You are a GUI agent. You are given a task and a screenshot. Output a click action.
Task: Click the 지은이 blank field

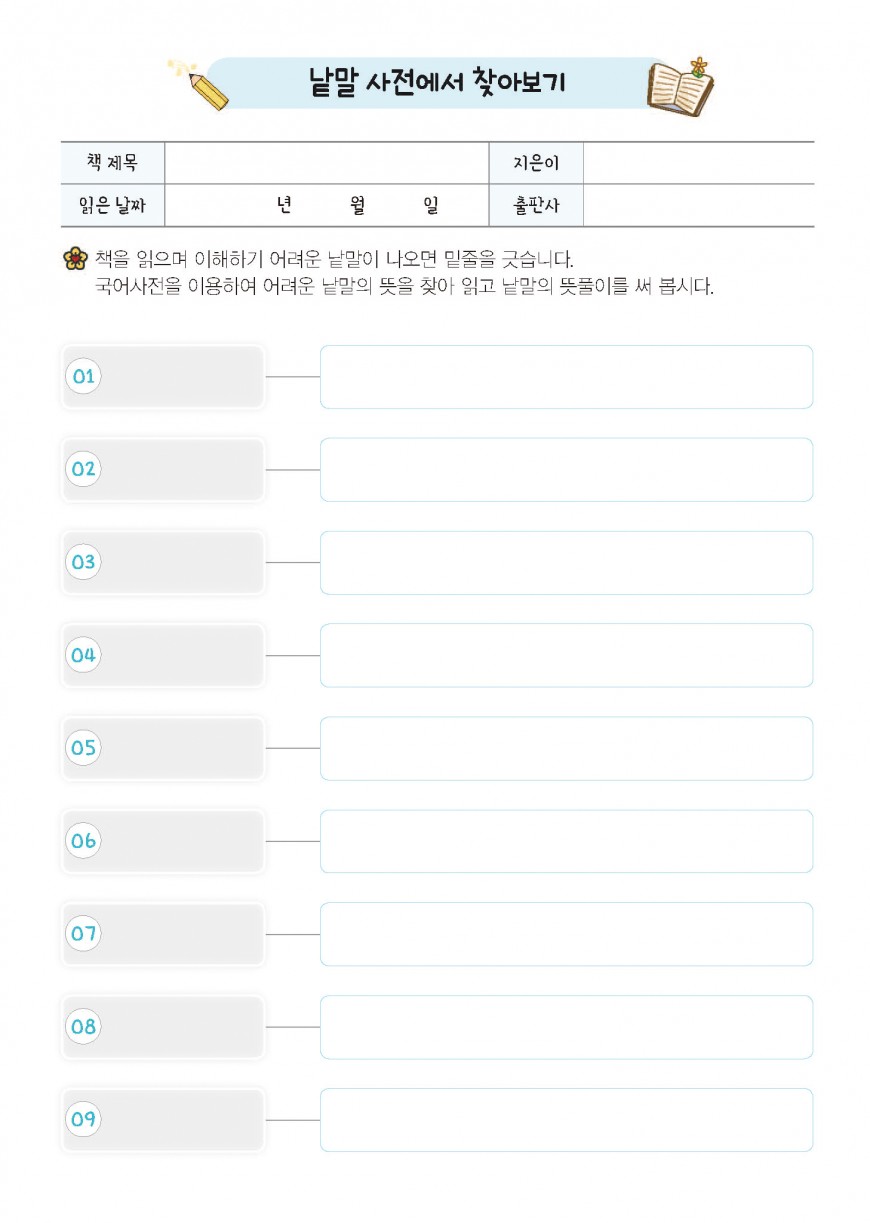click(698, 163)
